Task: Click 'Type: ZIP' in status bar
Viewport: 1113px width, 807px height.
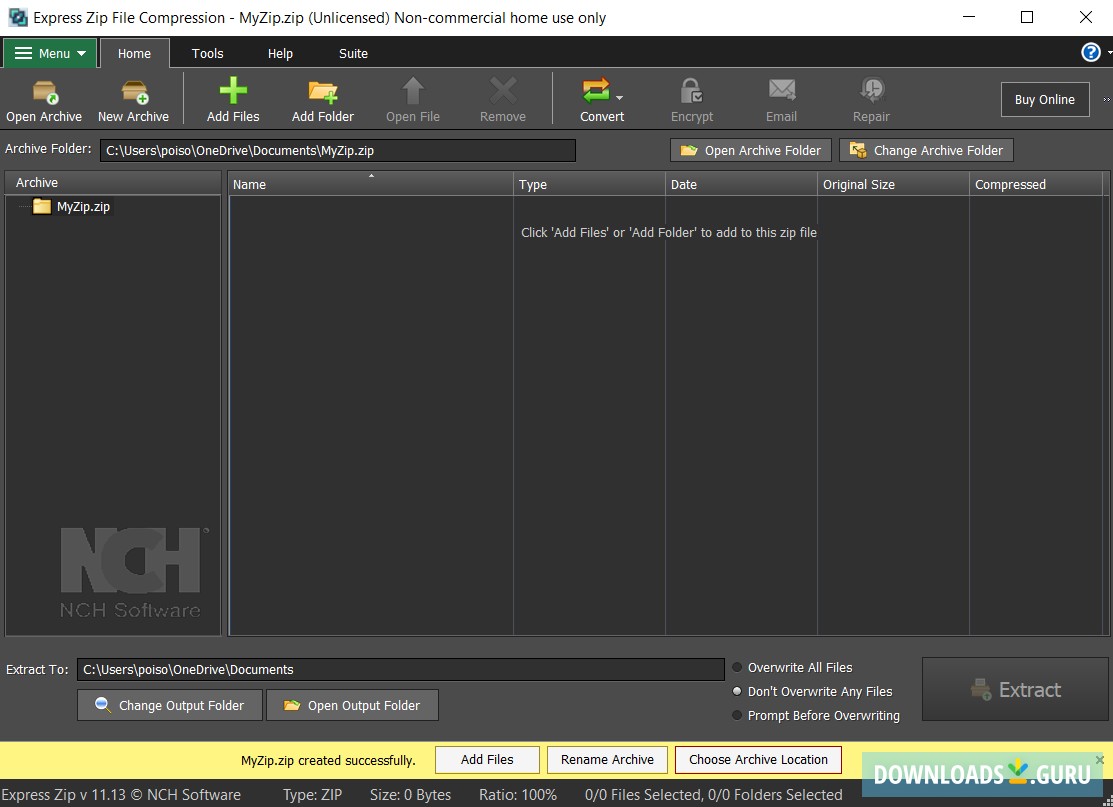Action: pyautogui.click(x=312, y=794)
